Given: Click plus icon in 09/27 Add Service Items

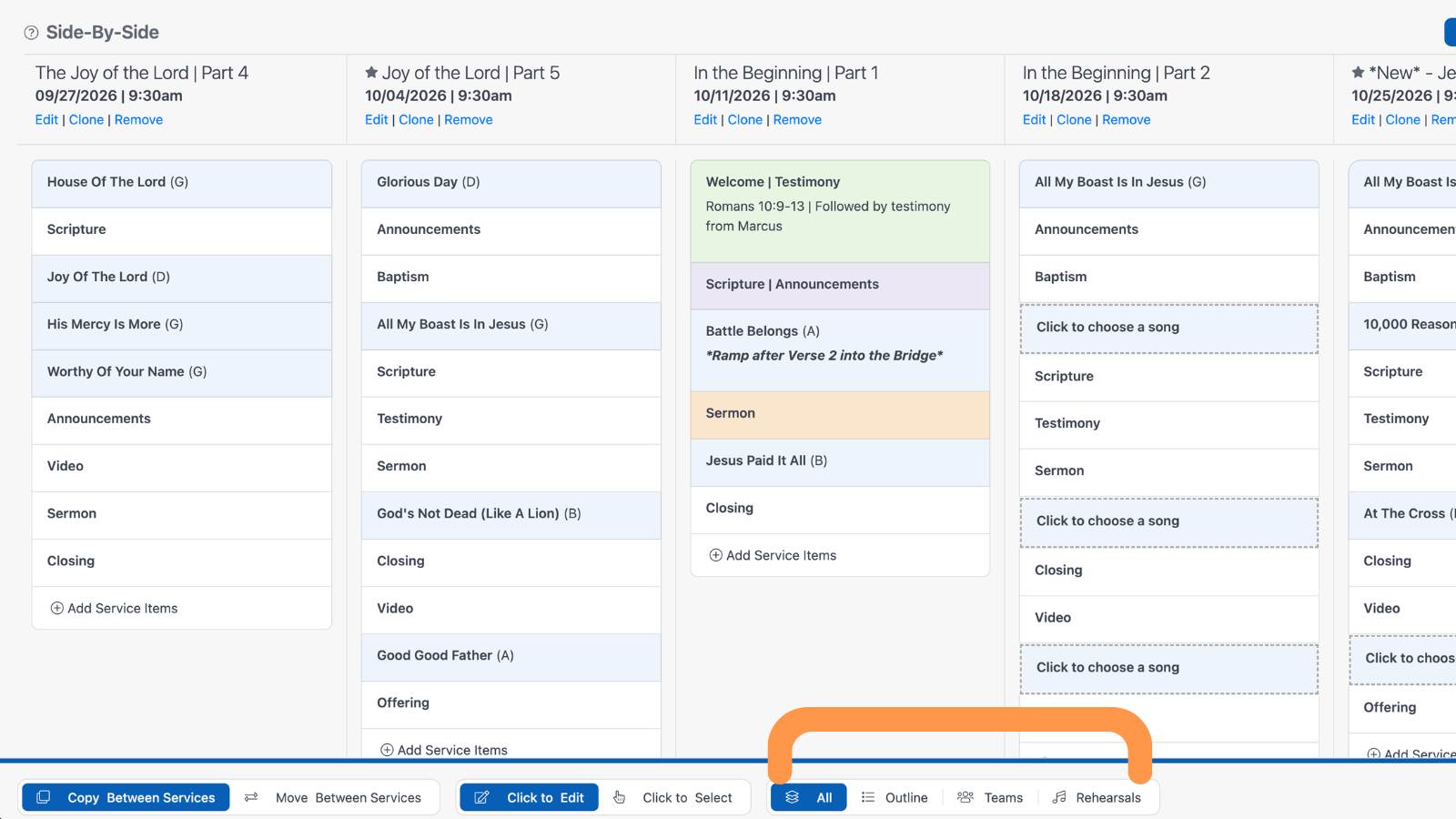Looking at the screenshot, I should [56, 608].
